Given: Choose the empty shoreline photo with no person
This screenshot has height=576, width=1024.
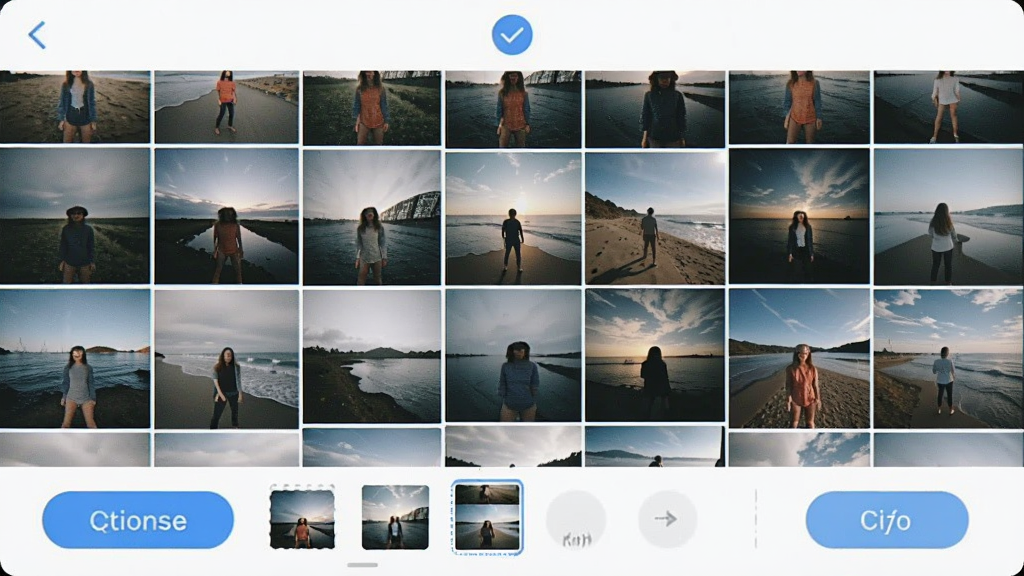Looking at the screenshot, I should pos(372,357).
